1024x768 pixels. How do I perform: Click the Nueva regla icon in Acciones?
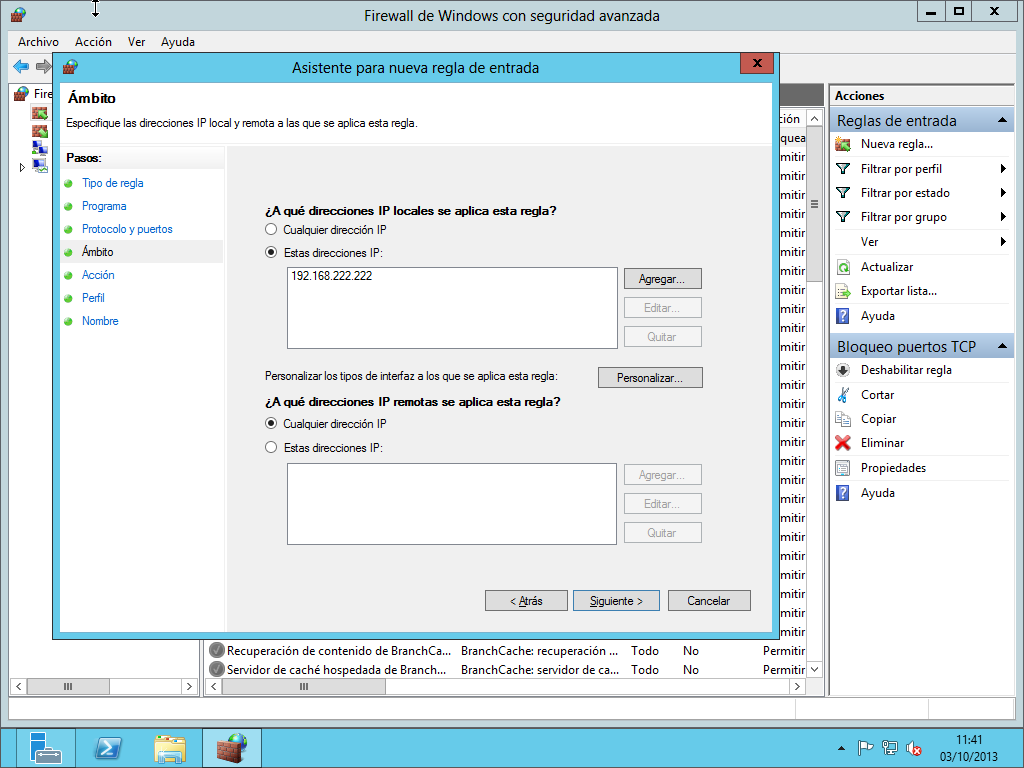click(843, 144)
